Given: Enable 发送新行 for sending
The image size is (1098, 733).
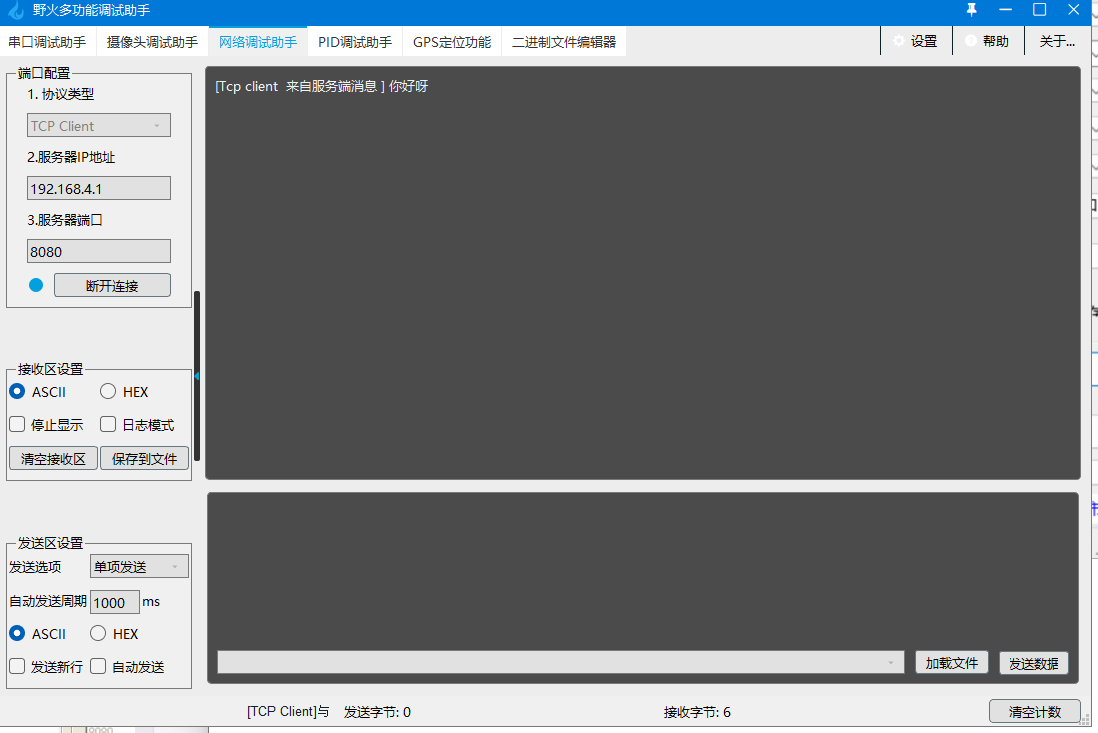Looking at the screenshot, I should pos(17,666).
